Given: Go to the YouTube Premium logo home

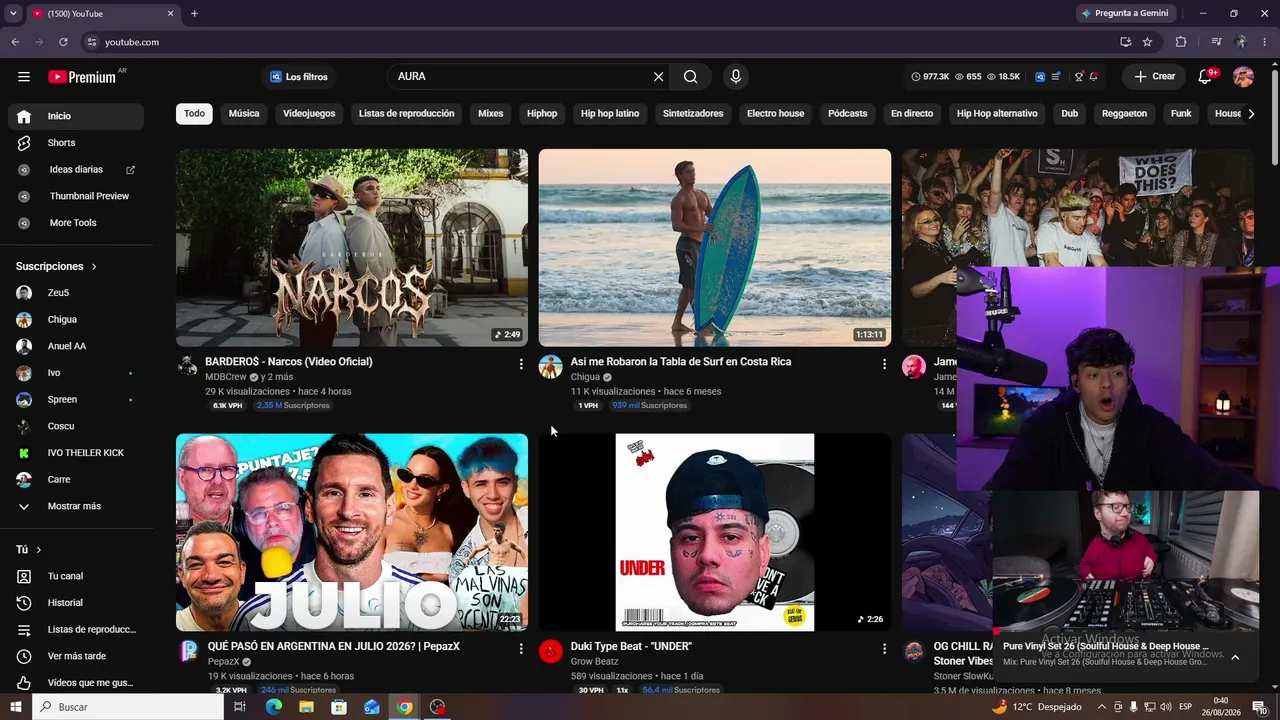Looking at the screenshot, I should tap(82, 77).
